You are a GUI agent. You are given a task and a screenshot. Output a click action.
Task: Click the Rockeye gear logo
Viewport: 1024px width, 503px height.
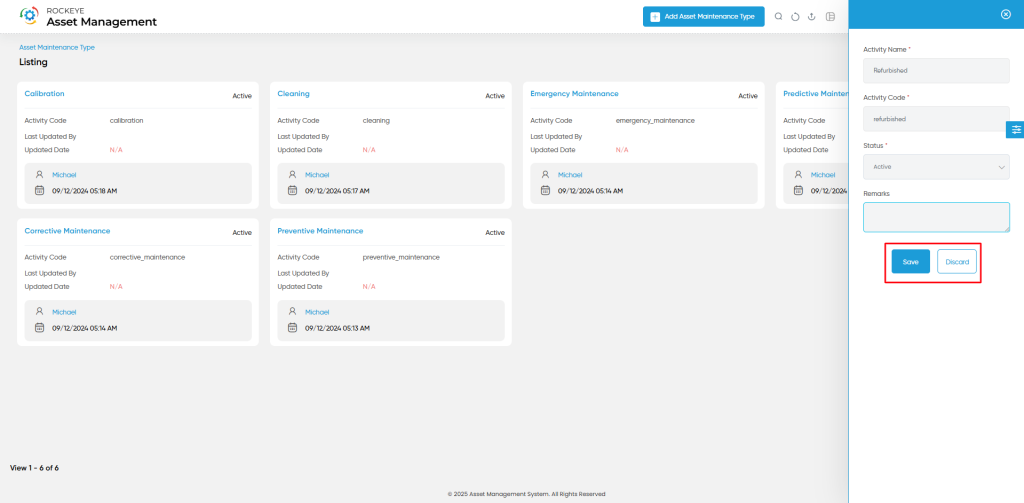[x=30, y=16]
